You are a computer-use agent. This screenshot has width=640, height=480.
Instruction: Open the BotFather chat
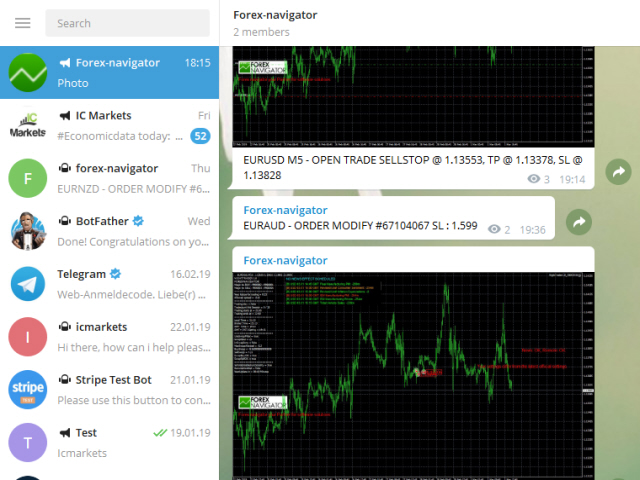pos(109,231)
